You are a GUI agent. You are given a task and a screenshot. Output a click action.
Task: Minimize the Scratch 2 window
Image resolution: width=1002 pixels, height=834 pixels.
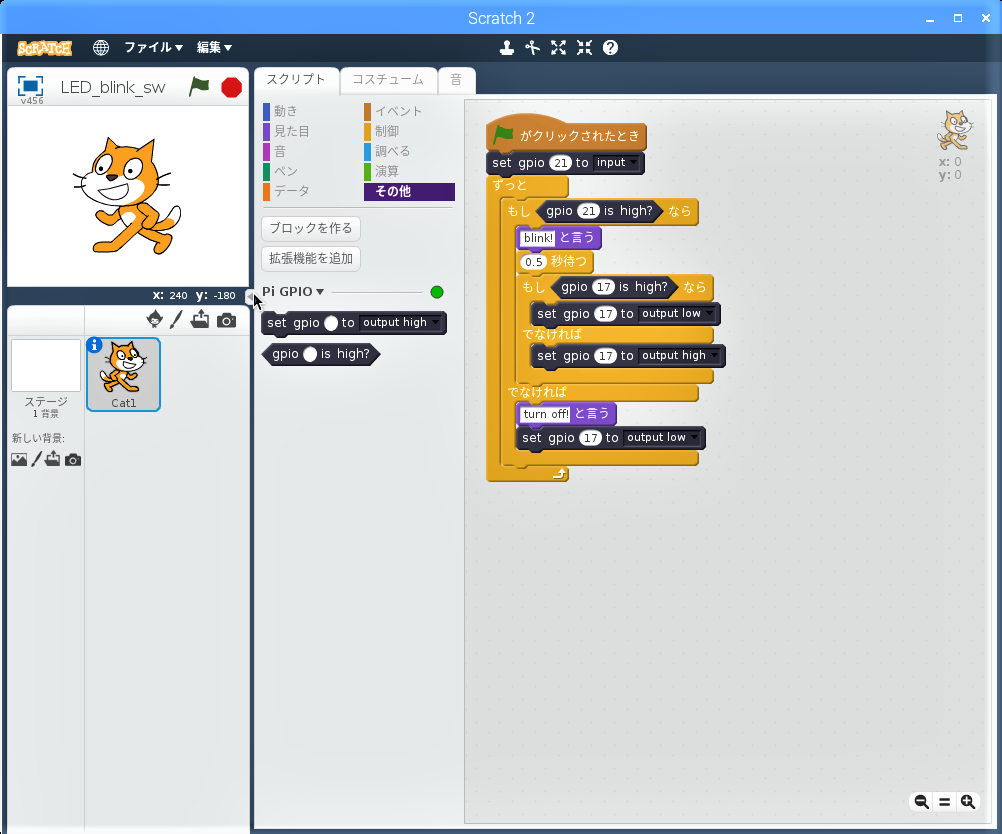click(930, 19)
